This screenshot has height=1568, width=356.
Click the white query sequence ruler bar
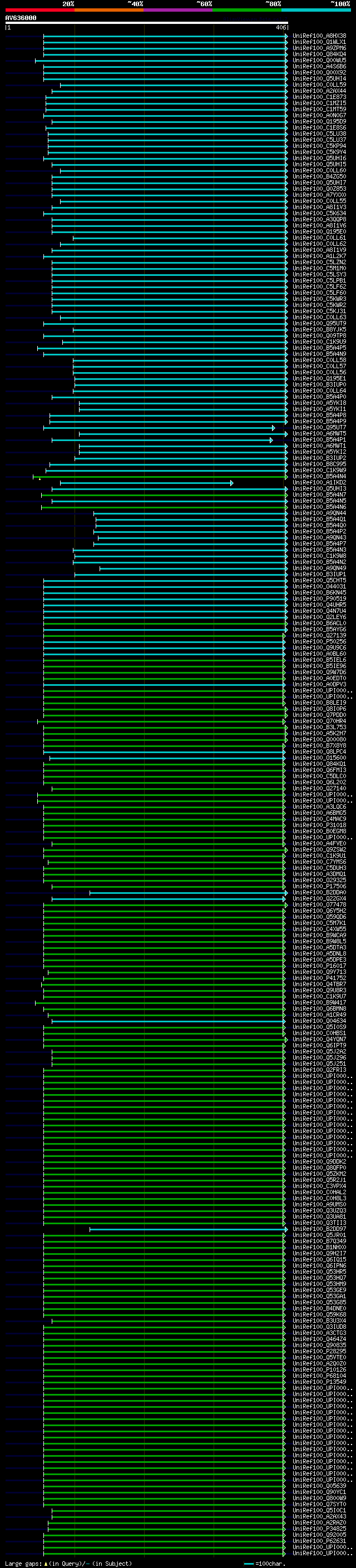tap(147, 23)
